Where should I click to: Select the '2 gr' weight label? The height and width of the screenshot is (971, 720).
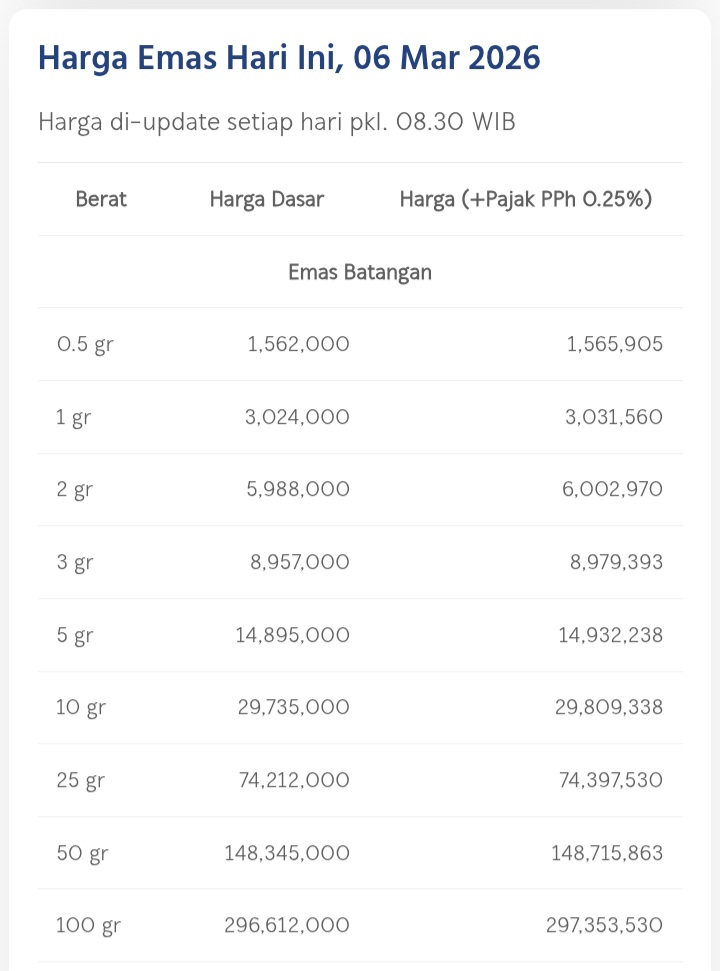click(x=73, y=490)
